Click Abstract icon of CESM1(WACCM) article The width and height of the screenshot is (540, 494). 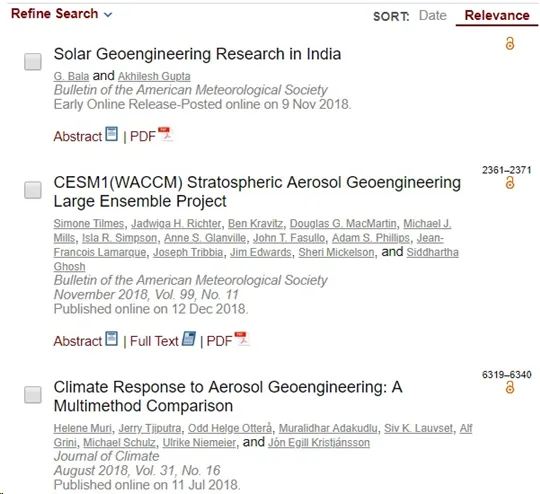click(x=112, y=339)
